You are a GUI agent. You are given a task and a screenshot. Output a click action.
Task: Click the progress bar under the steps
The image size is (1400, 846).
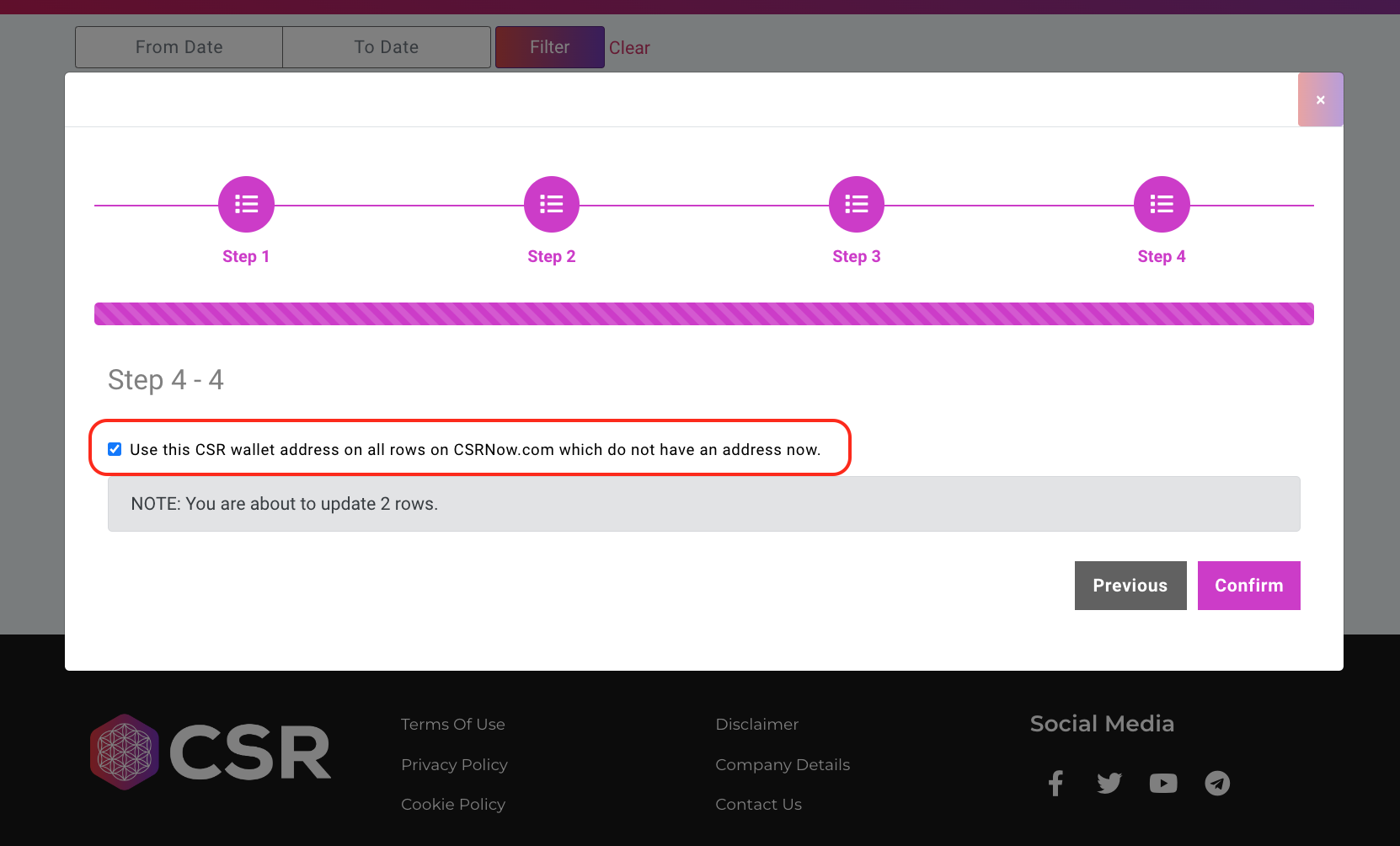703,313
